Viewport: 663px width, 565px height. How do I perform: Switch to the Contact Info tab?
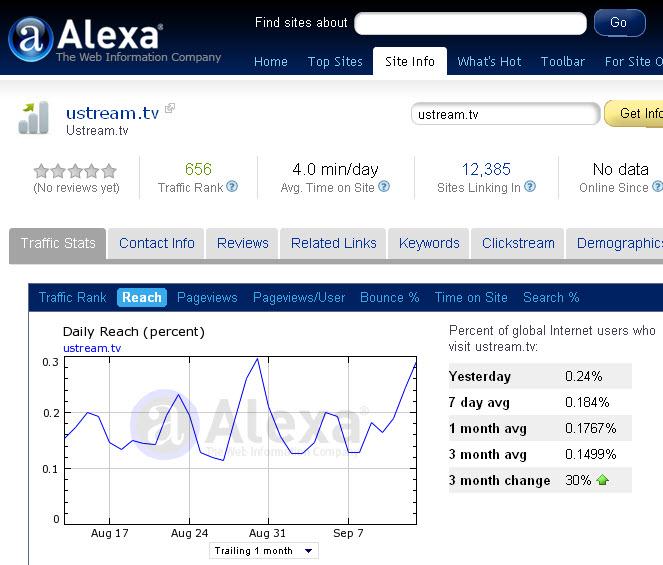coord(157,243)
